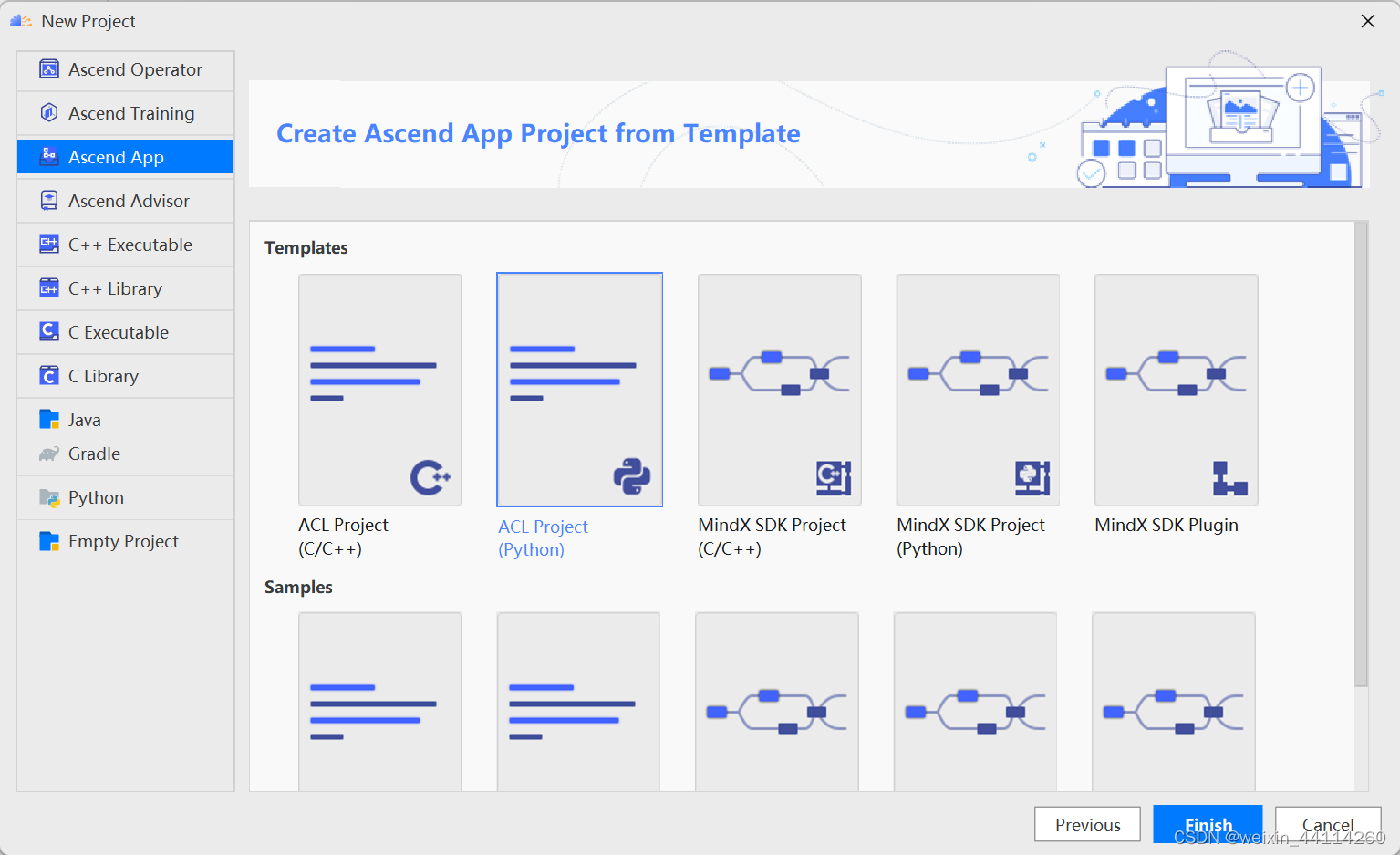Select the third sample pipeline thumbnail
1400x855 pixels.
tap(777, 701)
